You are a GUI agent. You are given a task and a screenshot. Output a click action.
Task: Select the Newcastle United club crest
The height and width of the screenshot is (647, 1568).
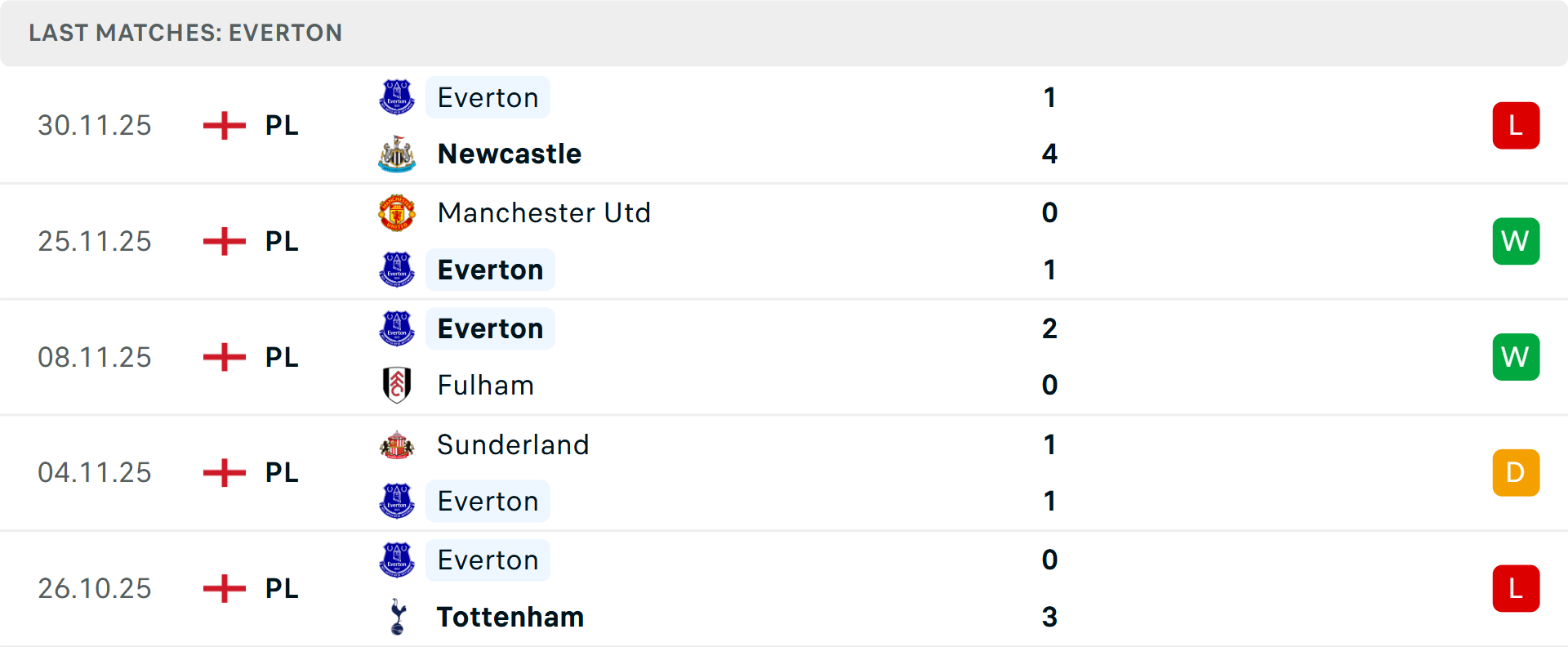(397, 154)
